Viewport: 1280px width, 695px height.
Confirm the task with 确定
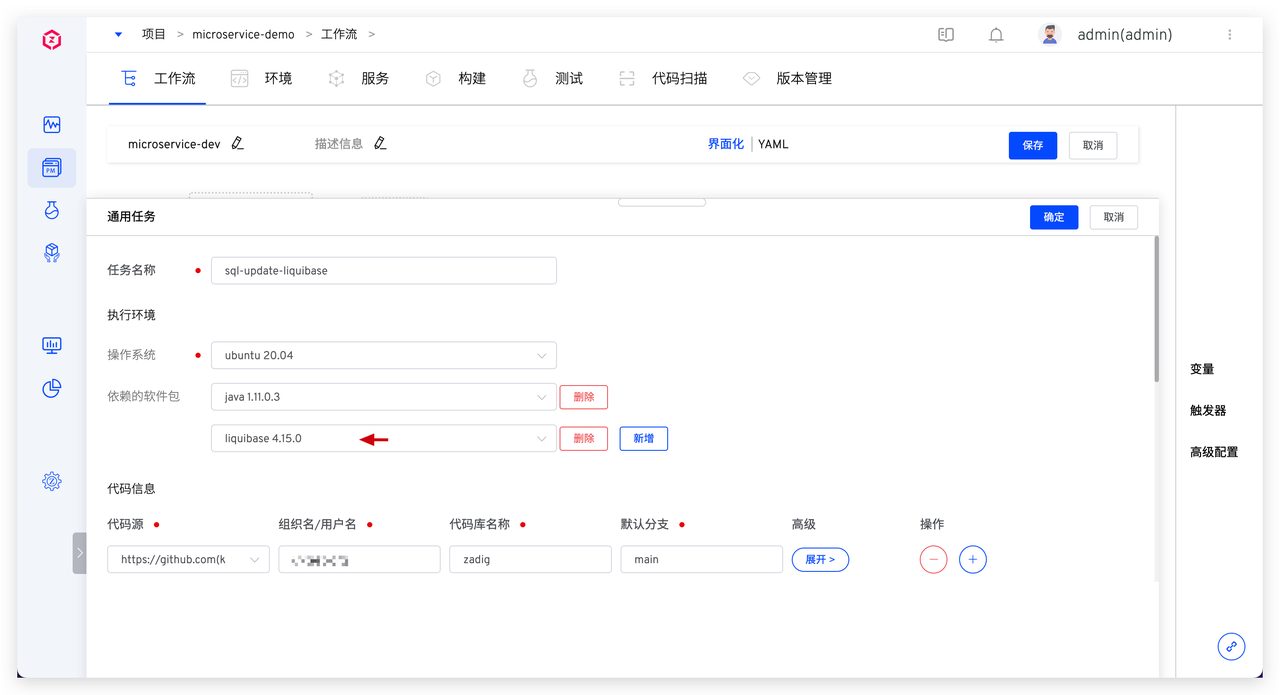pyautogui.click(x=1054, y=217)
